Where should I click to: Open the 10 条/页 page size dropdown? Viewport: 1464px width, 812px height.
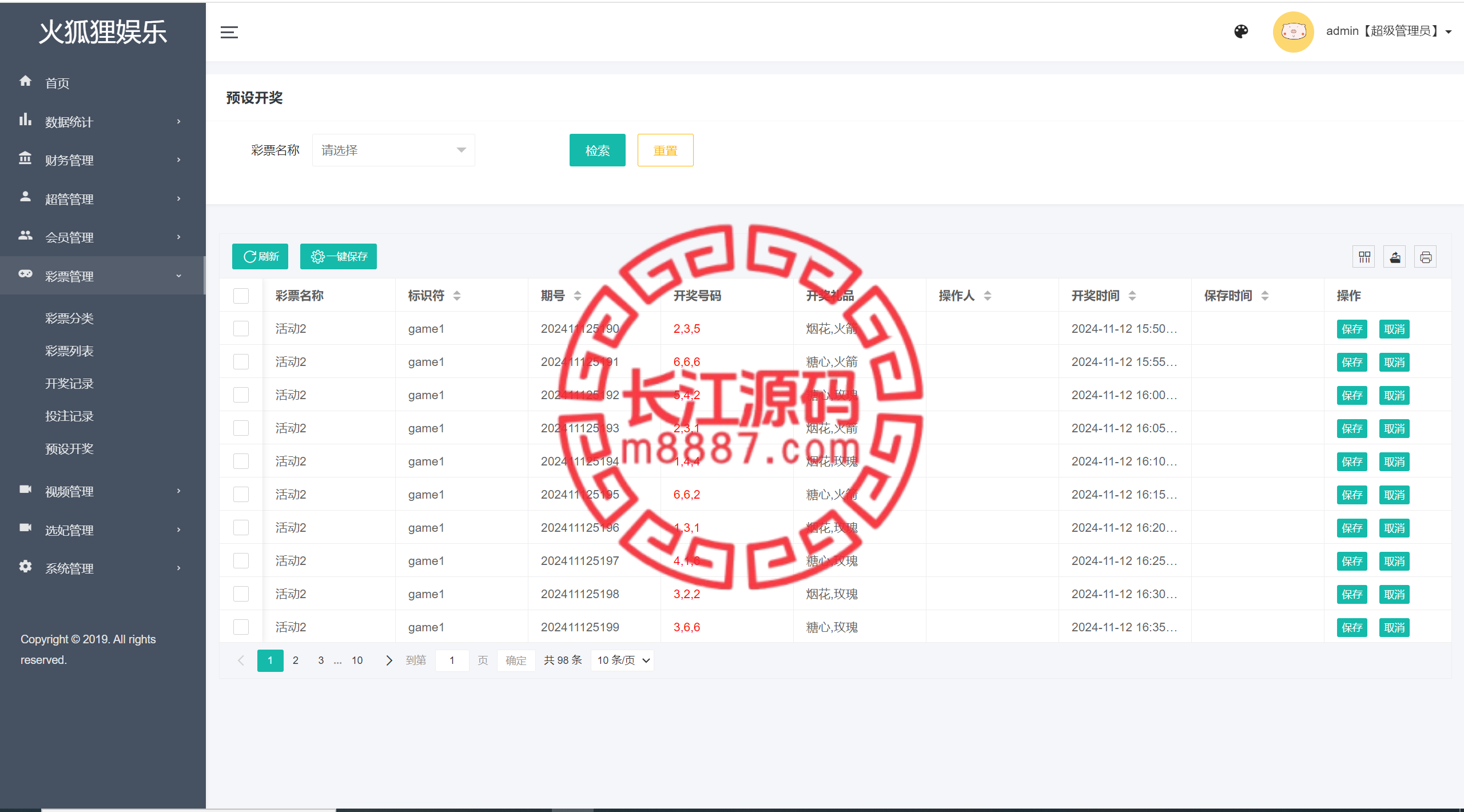623,660
